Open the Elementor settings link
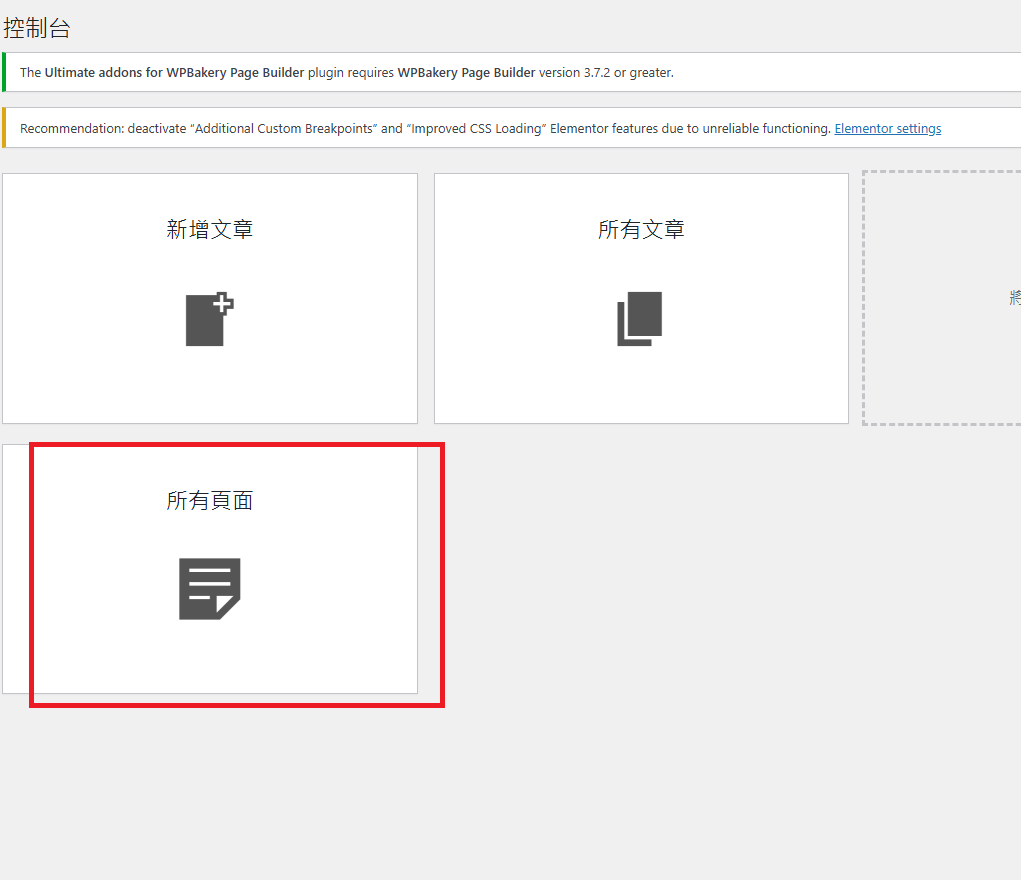1021x880 pixels. 887,128
